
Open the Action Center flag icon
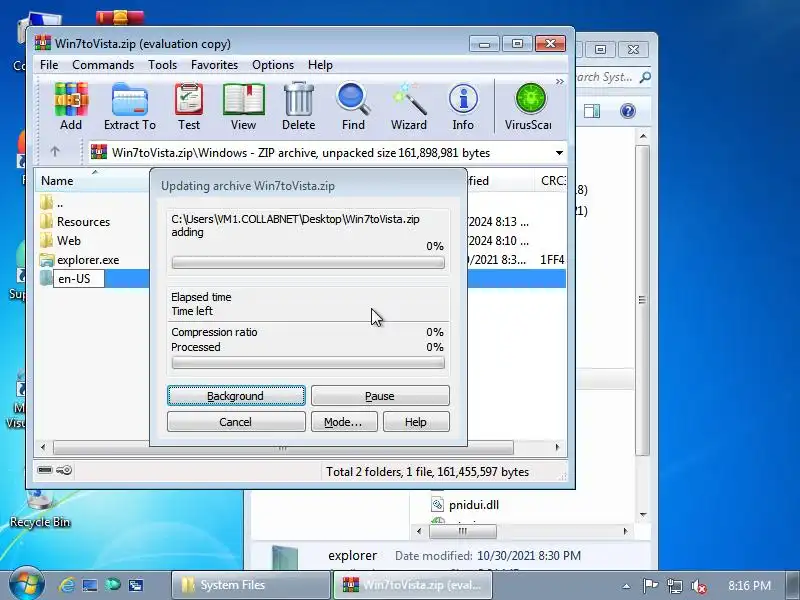650,586
